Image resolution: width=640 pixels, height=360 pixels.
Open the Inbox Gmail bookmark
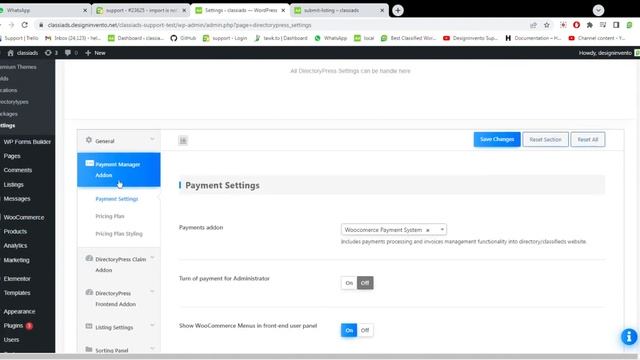point(73,38)
